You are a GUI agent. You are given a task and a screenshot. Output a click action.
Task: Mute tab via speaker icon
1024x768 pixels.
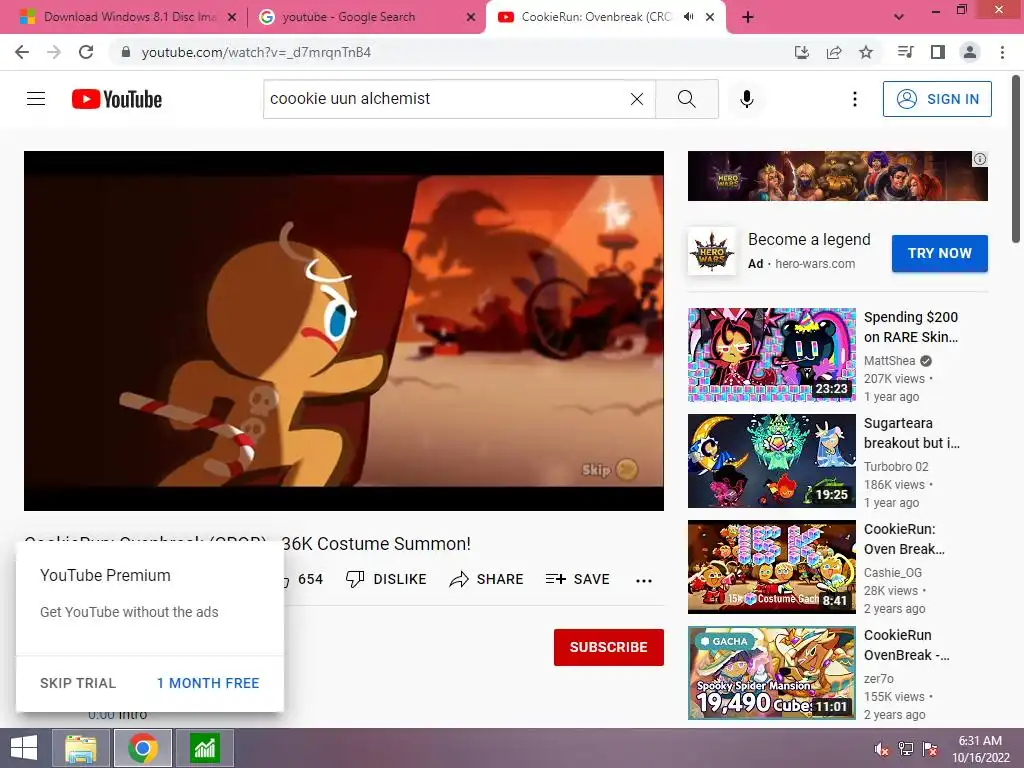[x=688, y=17]
